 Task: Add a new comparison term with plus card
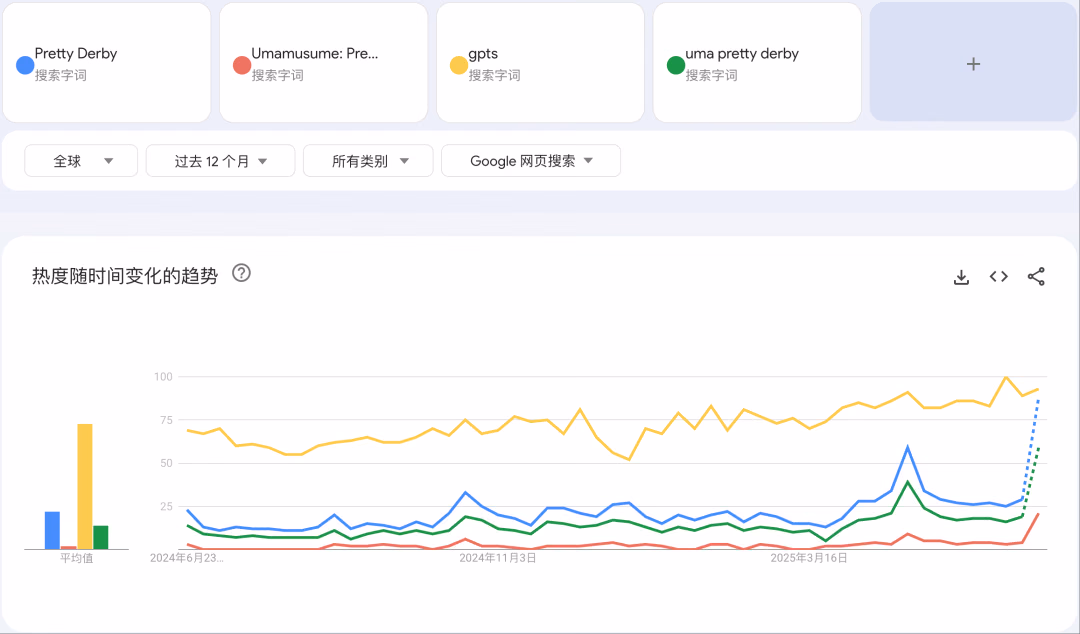[973, 63]
